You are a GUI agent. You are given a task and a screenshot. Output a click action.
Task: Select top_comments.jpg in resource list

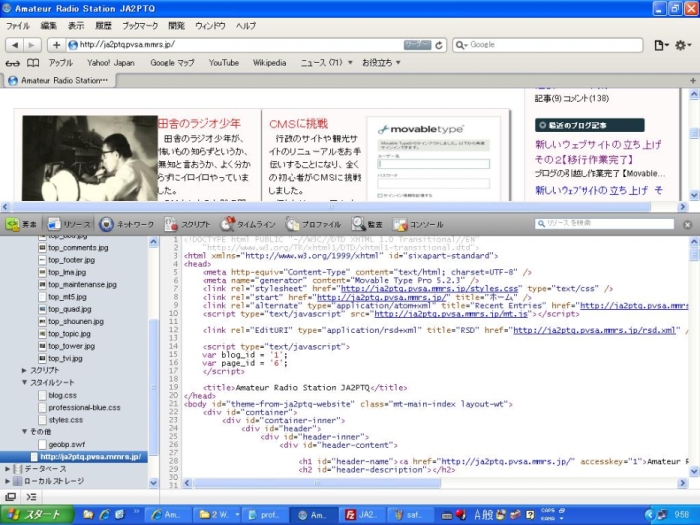point(78,247)
